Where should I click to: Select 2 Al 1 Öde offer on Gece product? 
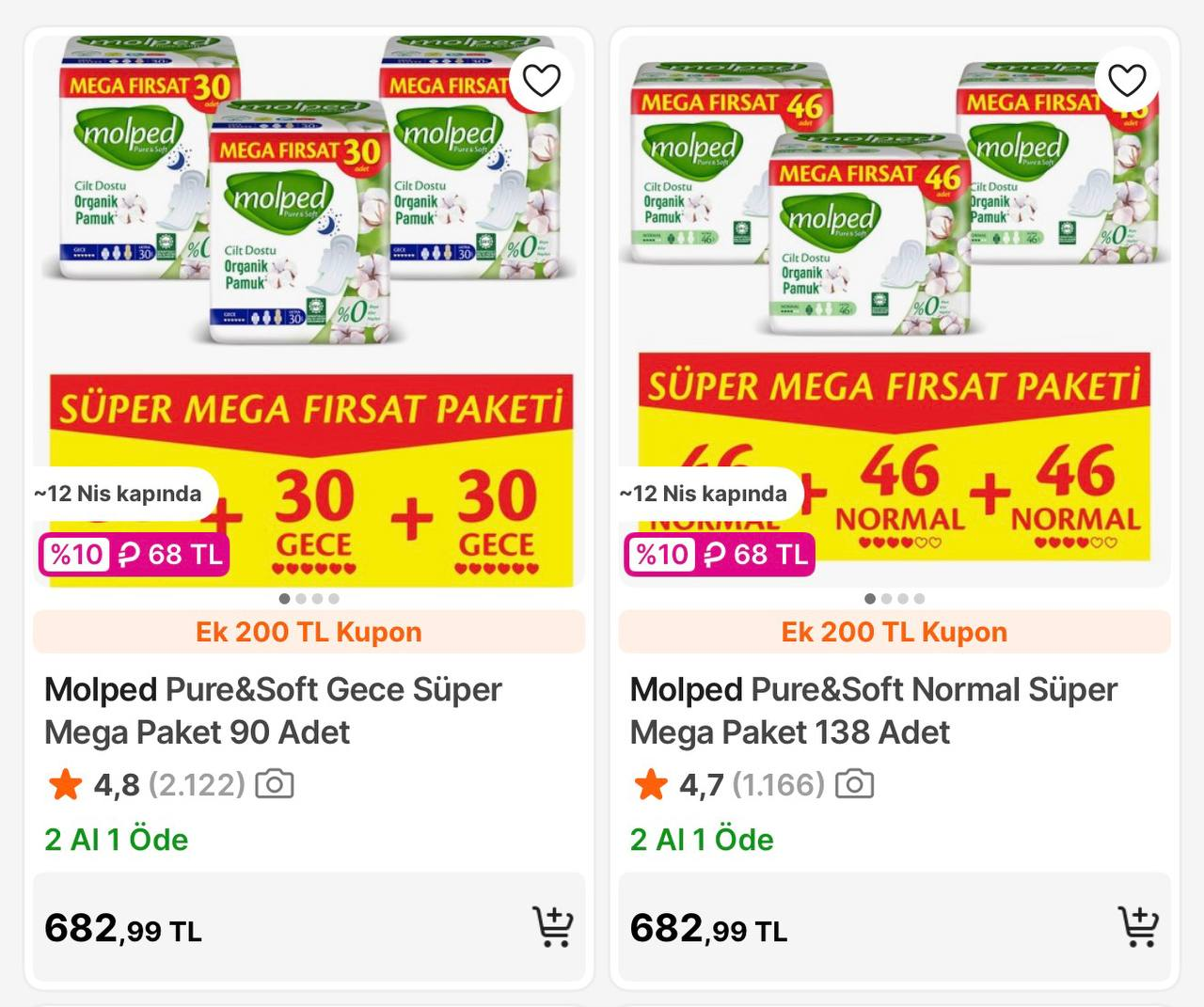[x=117, y=839]
